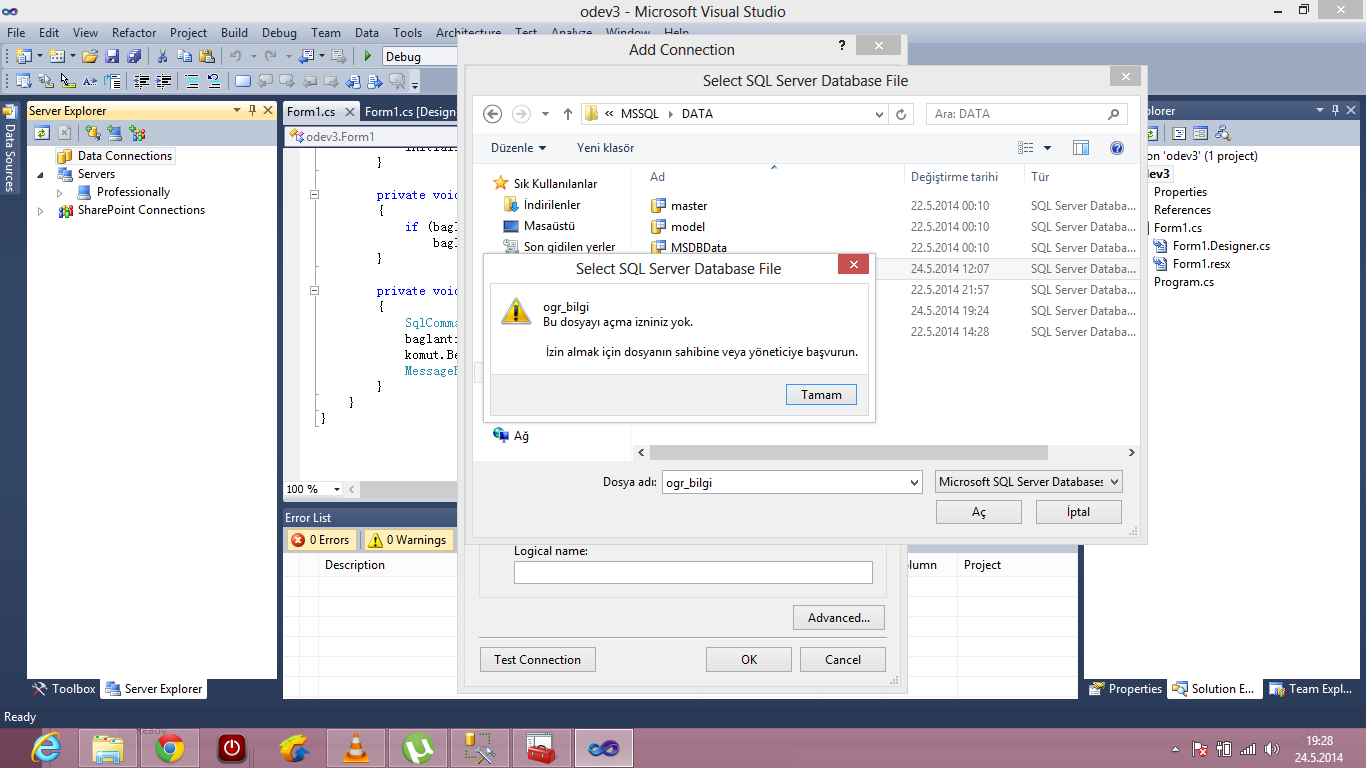Switch to the Toolbox tab at the bottom
Image resolution: width=1366 pixels, height=768 pixels.
pyautogui.click(x=63, y=689)
